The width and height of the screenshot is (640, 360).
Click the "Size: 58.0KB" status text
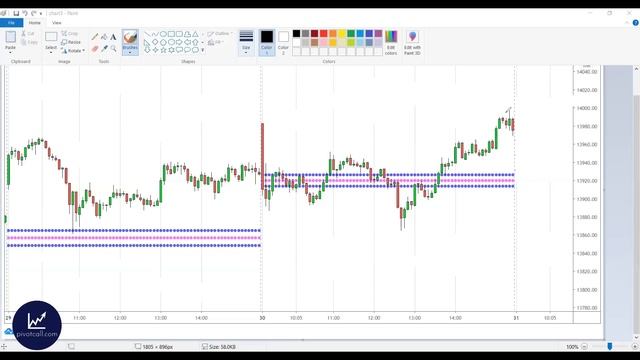(x=222, y=347)
